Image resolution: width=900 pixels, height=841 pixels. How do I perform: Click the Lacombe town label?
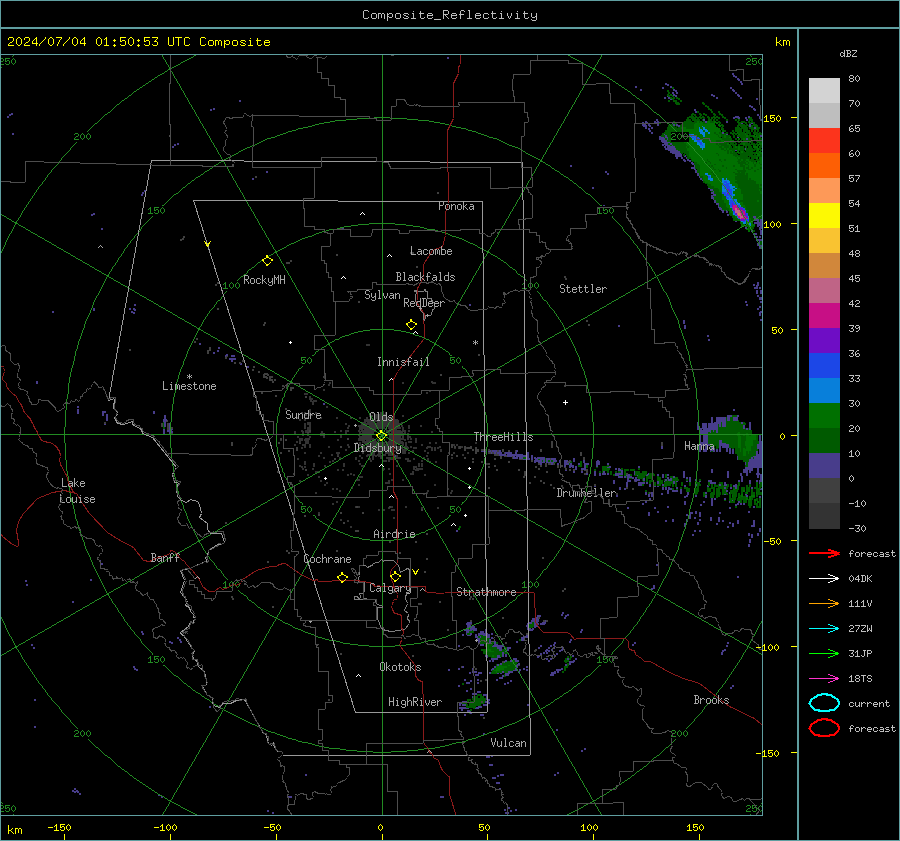click(x=431, y=251)
